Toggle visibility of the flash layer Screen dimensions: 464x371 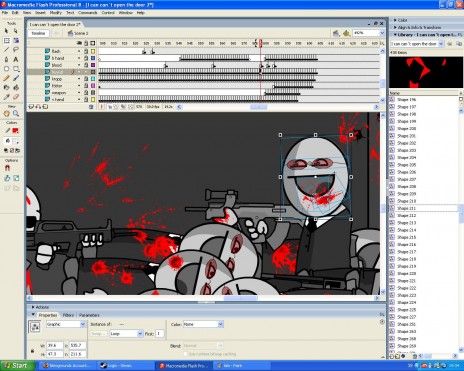(79, 51)
